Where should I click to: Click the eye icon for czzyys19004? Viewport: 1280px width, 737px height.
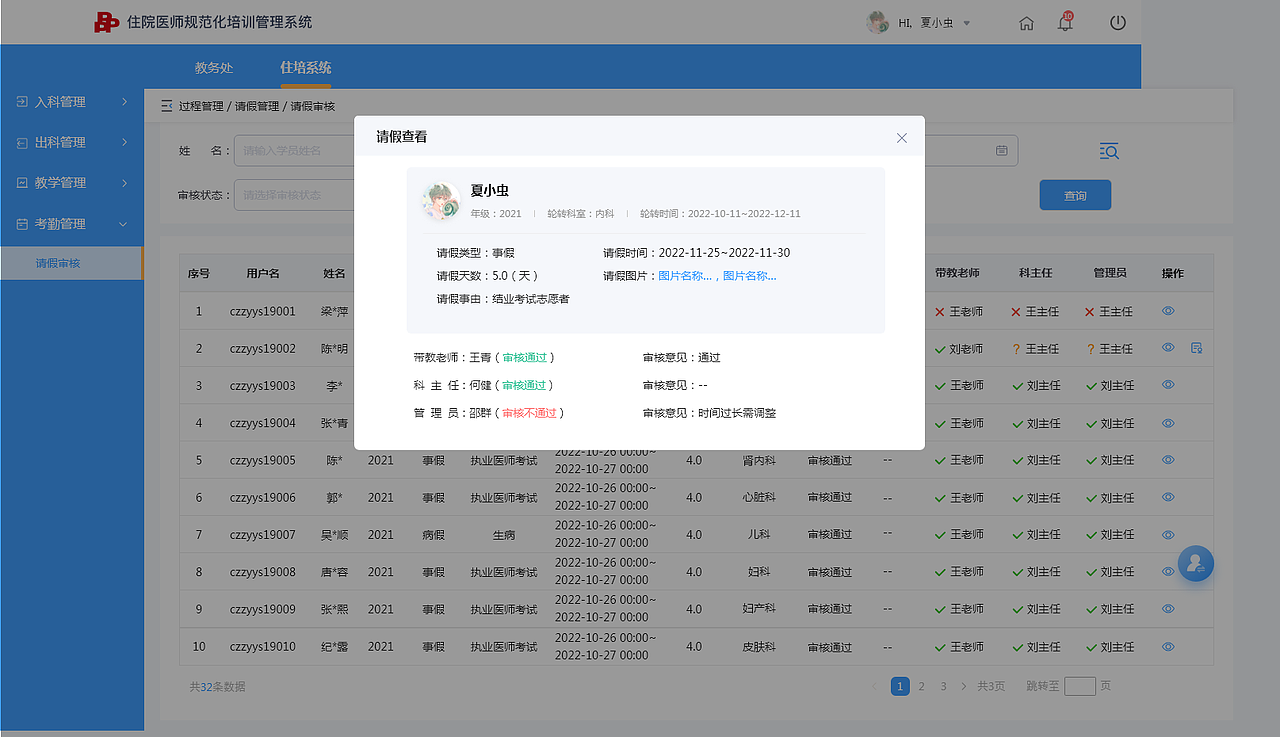tap(1168, 423)
